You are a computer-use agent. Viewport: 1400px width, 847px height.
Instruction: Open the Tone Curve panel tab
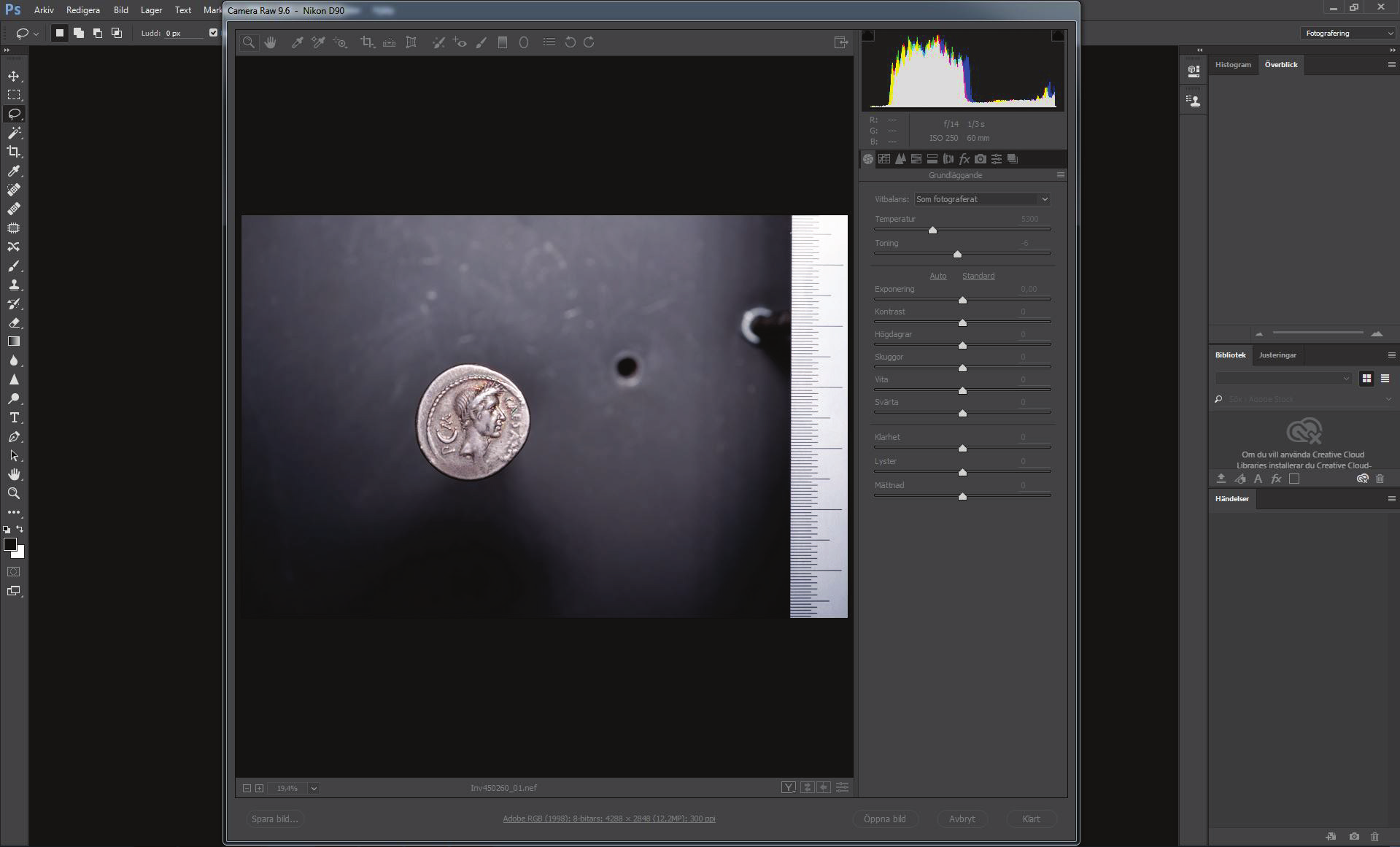(x=884, y=158)
